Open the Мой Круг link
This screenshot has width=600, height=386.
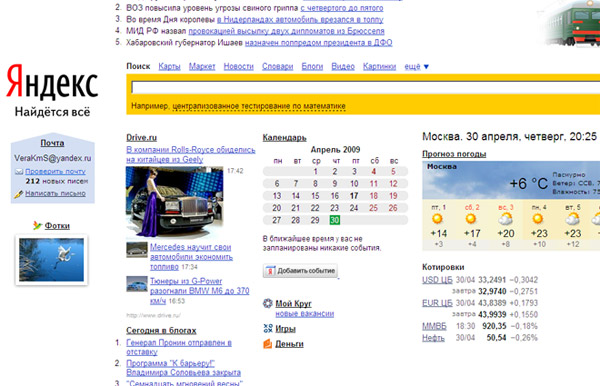pyautogui.click(x=293, y=304)
